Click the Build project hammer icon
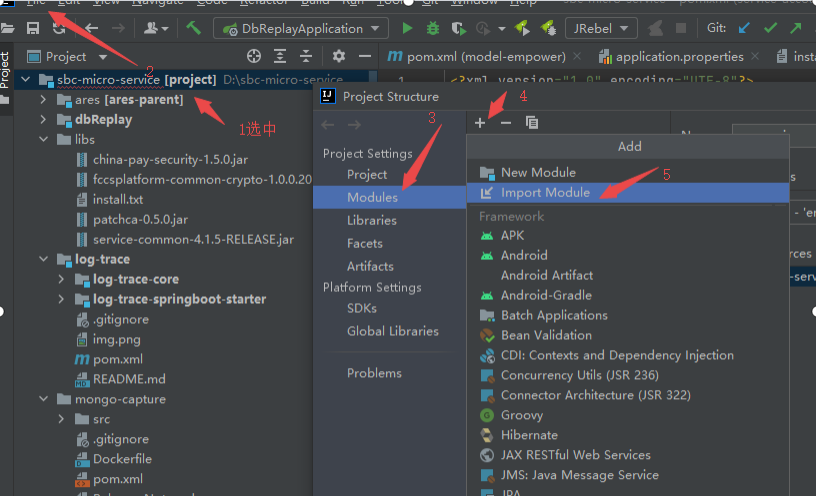This screenshot has height=496, width=816. click(193, 28)
